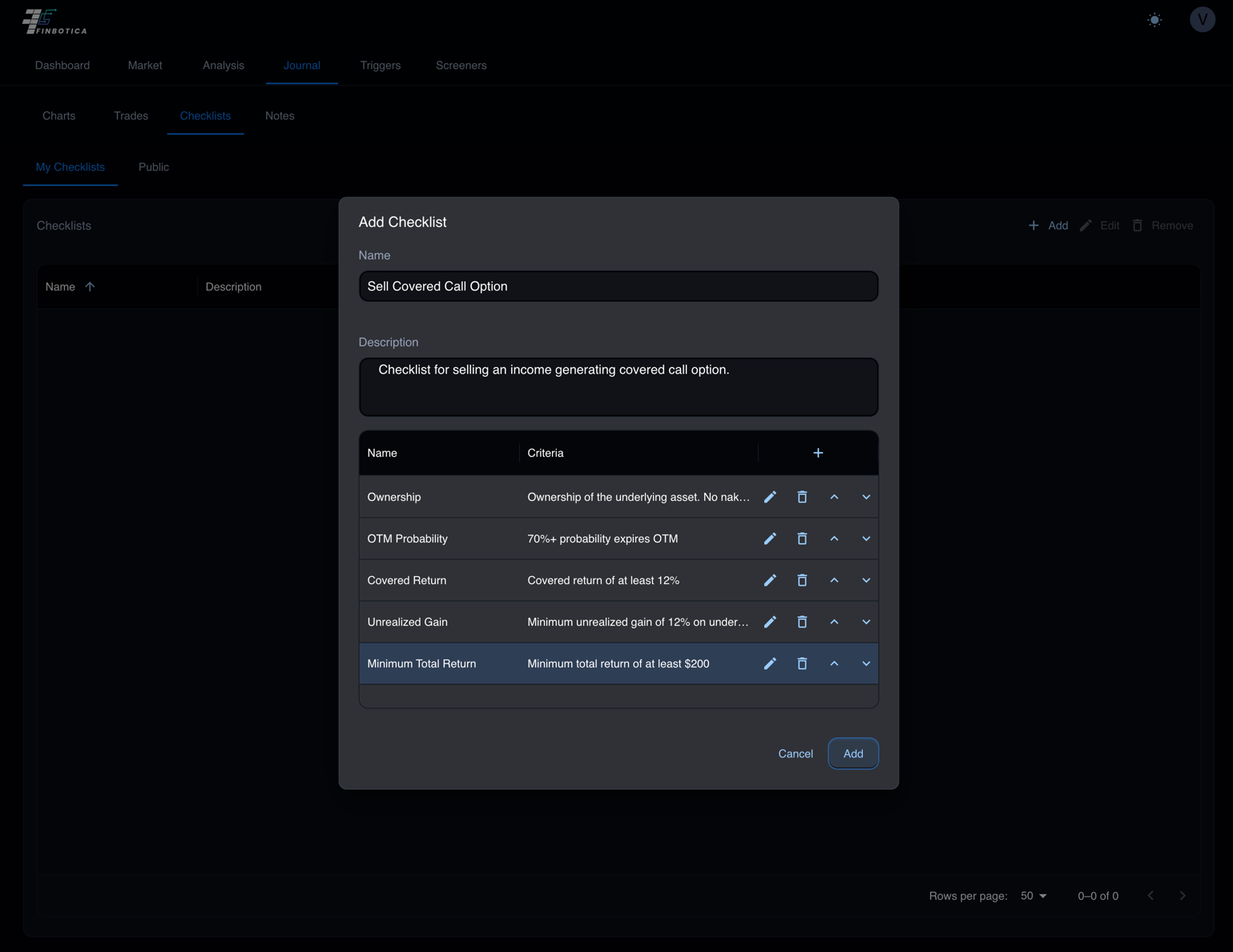Cancel the Add Checklist dialog

pos(796,753)
